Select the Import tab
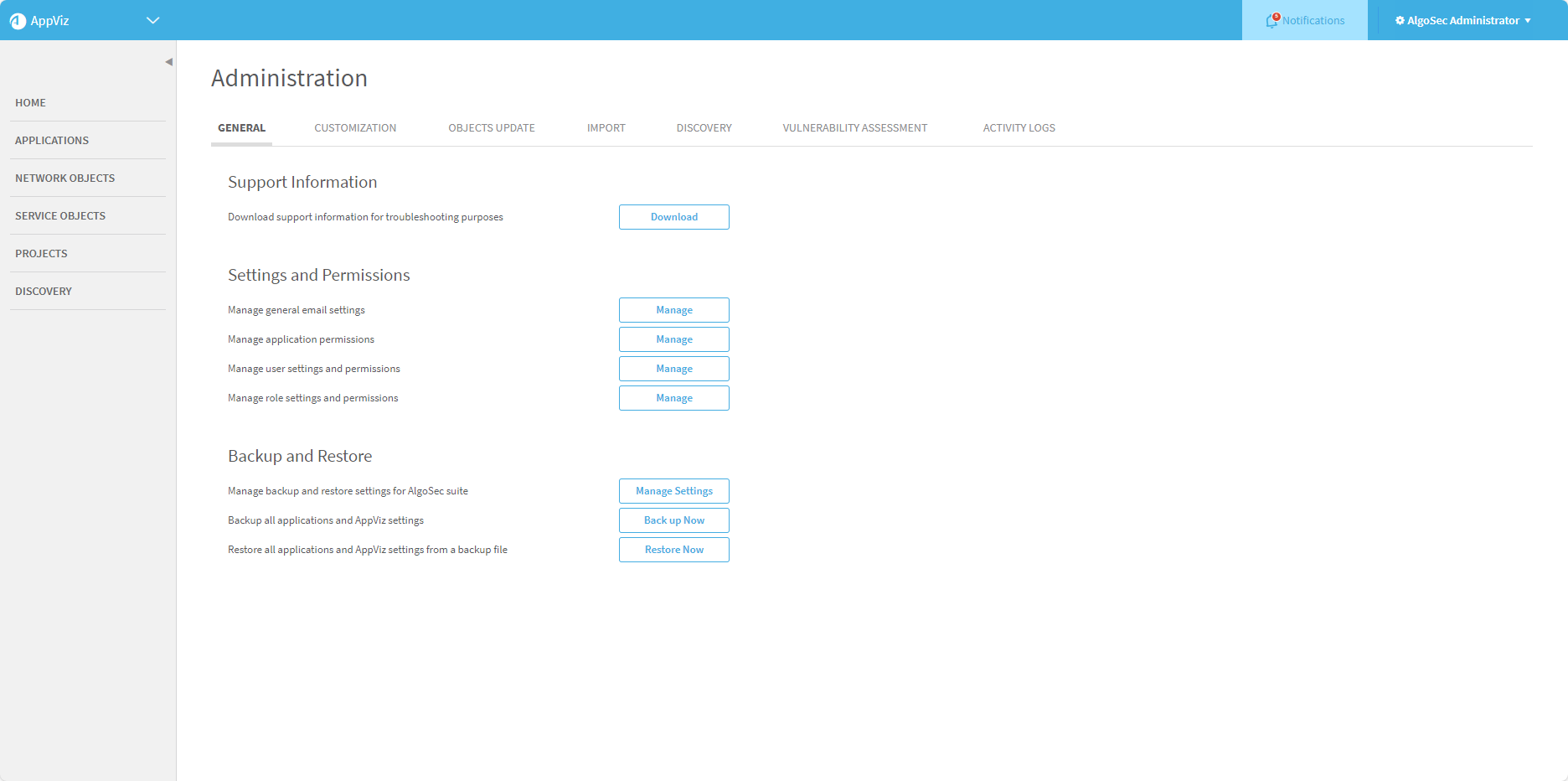Image resolution: width=1568 pixels, height=781 pixels. tap(606, 128)
